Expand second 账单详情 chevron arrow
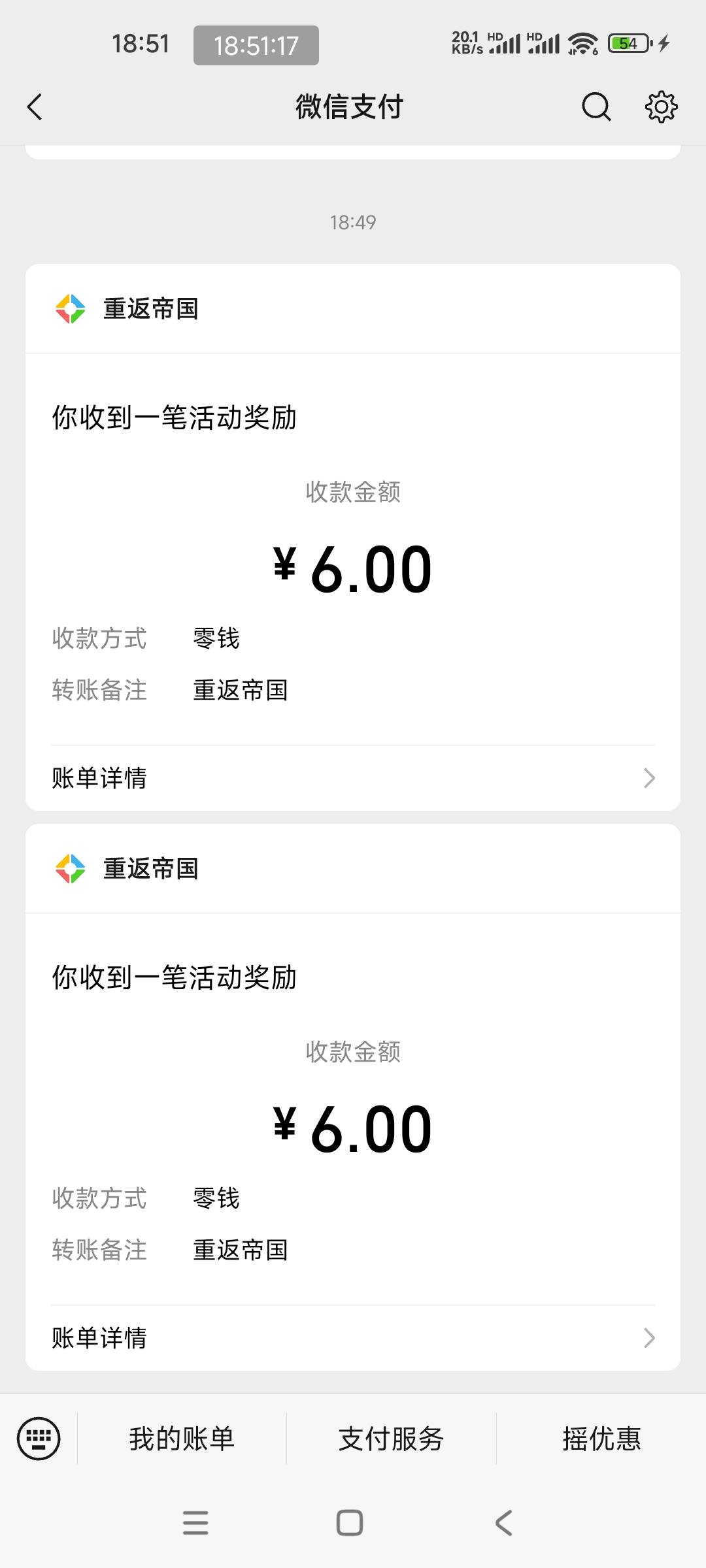Screen dimensions: 706x1568 click(x=648, y=1338)
